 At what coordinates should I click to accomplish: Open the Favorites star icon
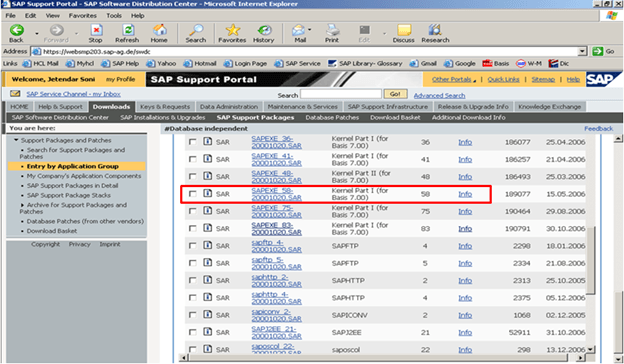(232, 30)
